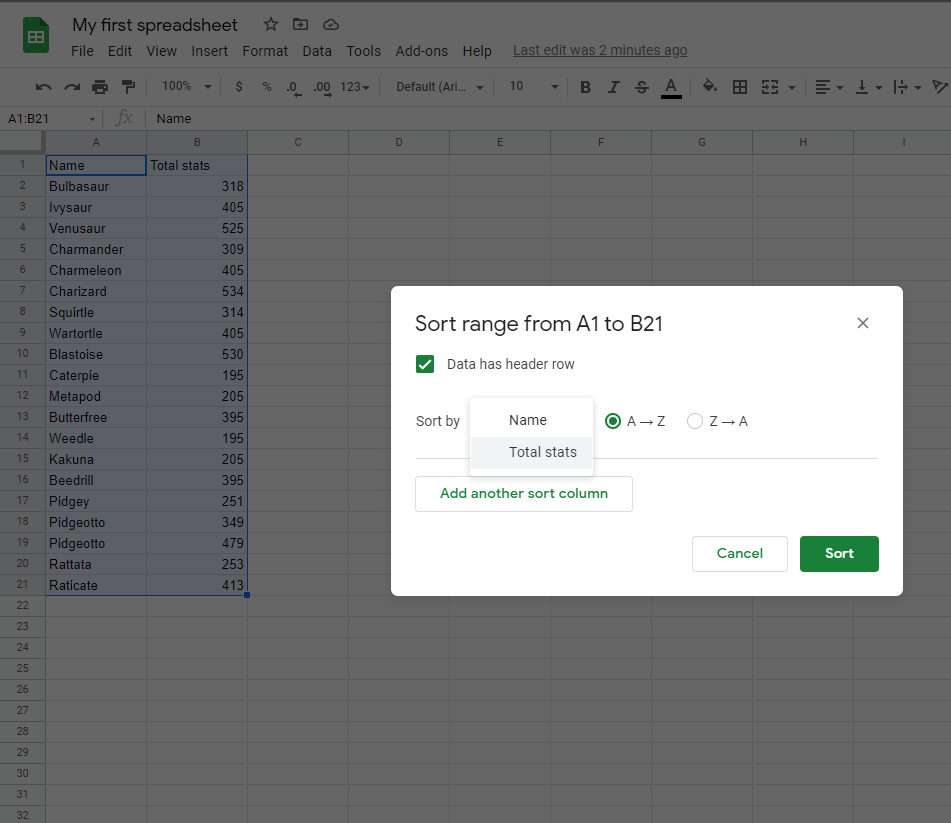951x823 pixels.
Task: Uncheck Data has header row checkbox
Action: pyautogui.click(x=425, y=364)
